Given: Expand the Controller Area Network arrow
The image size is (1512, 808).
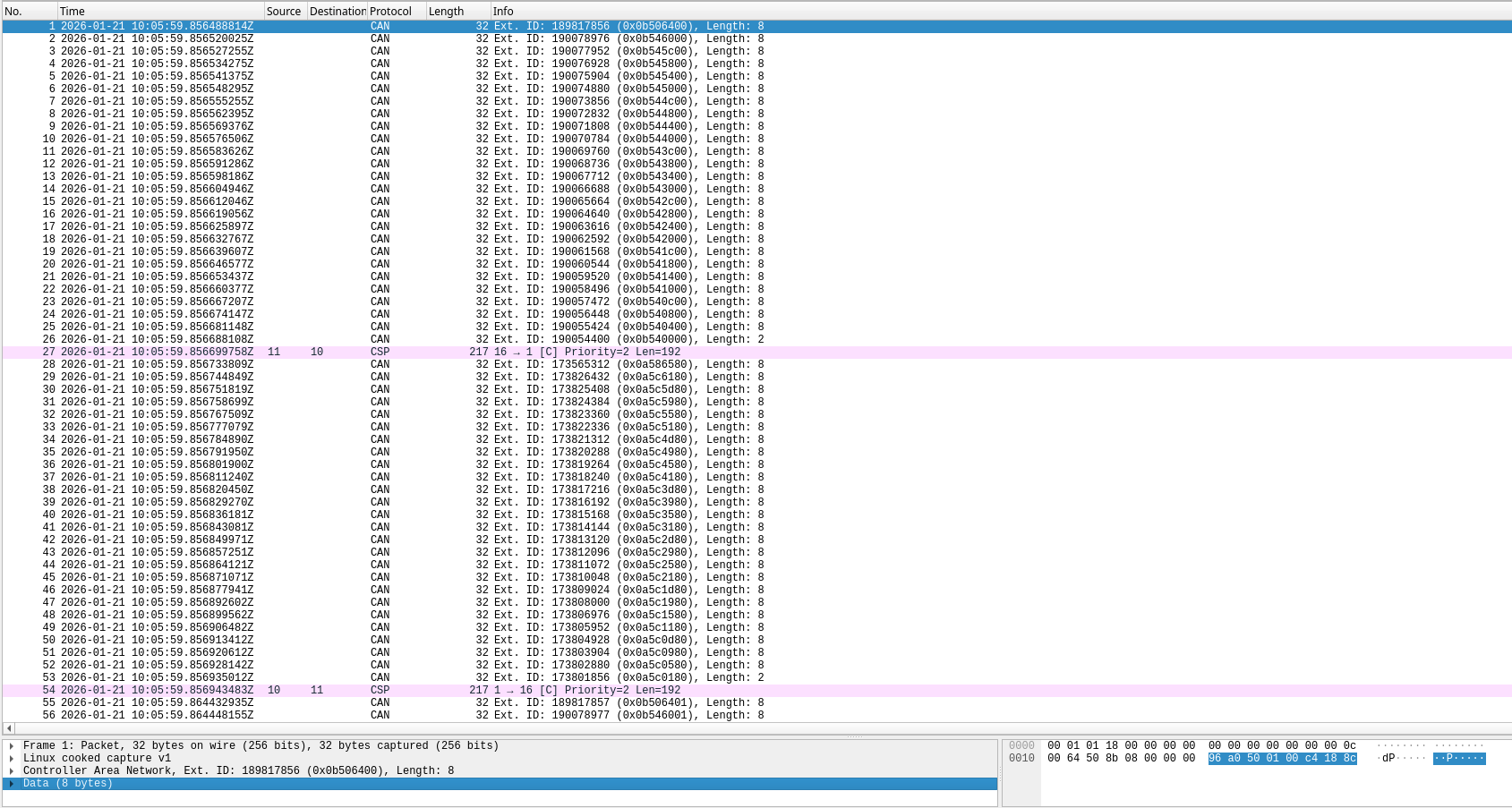Looking at the screenshot, I should pos(12,771).
